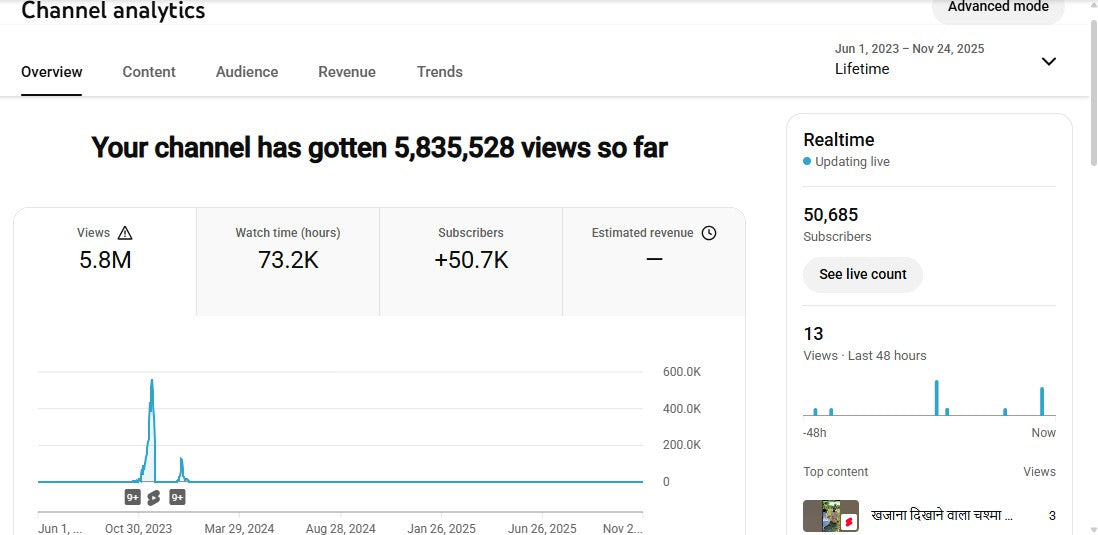Screen dimensions: 1098x535
Task: Click the clock icon beside Estimated revenue
Action: (x=709, y=233)
